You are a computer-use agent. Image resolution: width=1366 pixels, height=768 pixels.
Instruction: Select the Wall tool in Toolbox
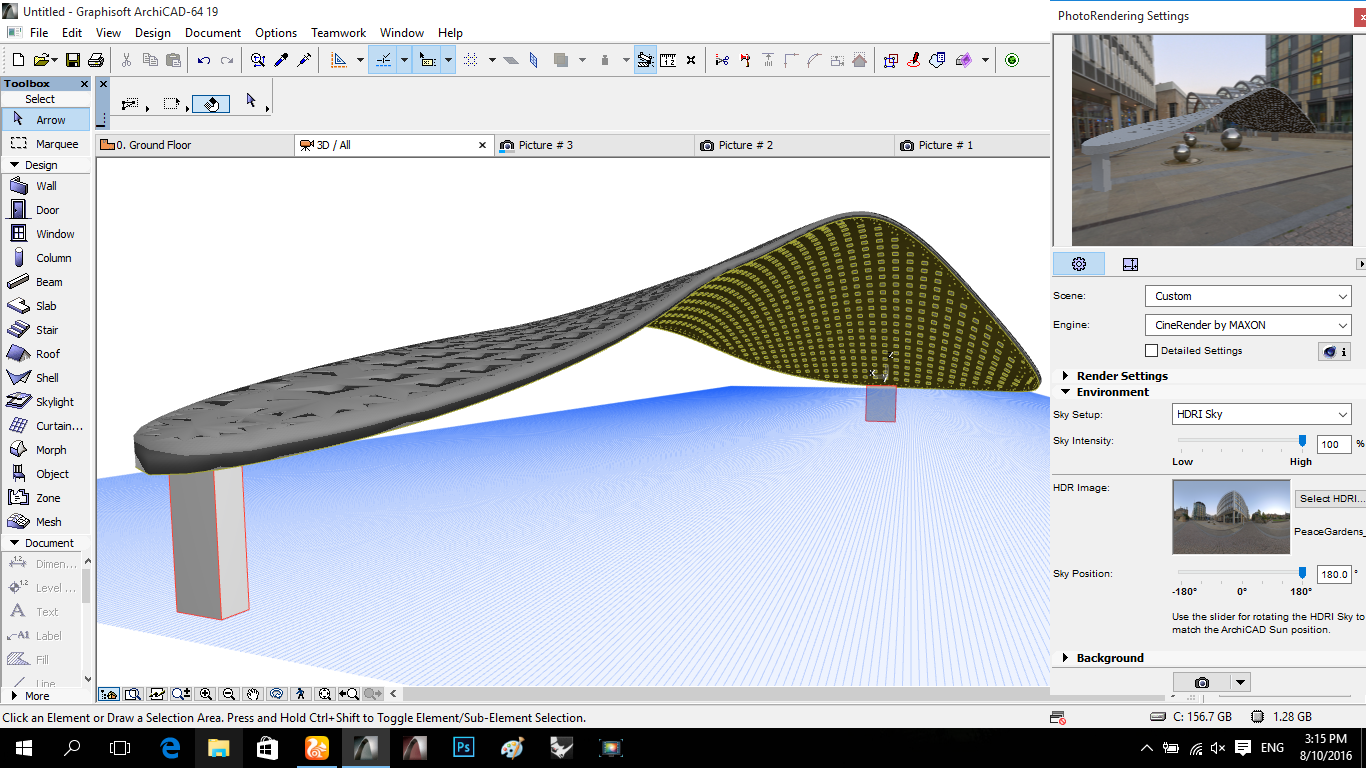click(x=45, y=186)
